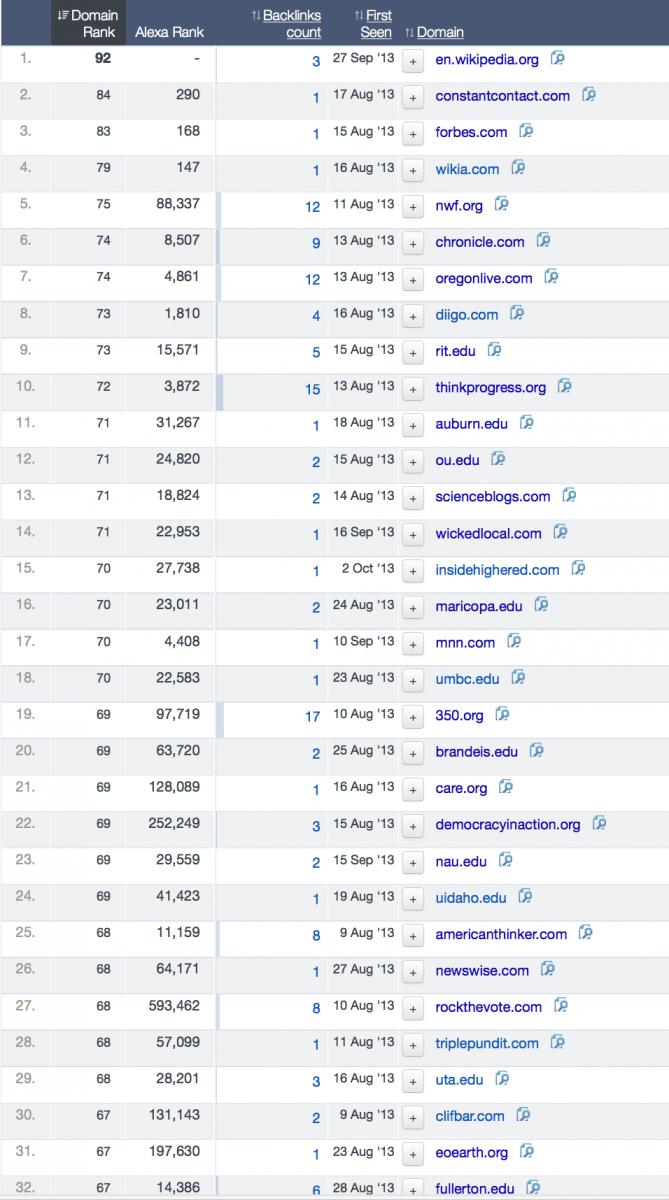The width and height of the screenshot is (669, 1200).
Task: Click magnifier icon beside thinkprogress.org
Action: tap(565, 386)
